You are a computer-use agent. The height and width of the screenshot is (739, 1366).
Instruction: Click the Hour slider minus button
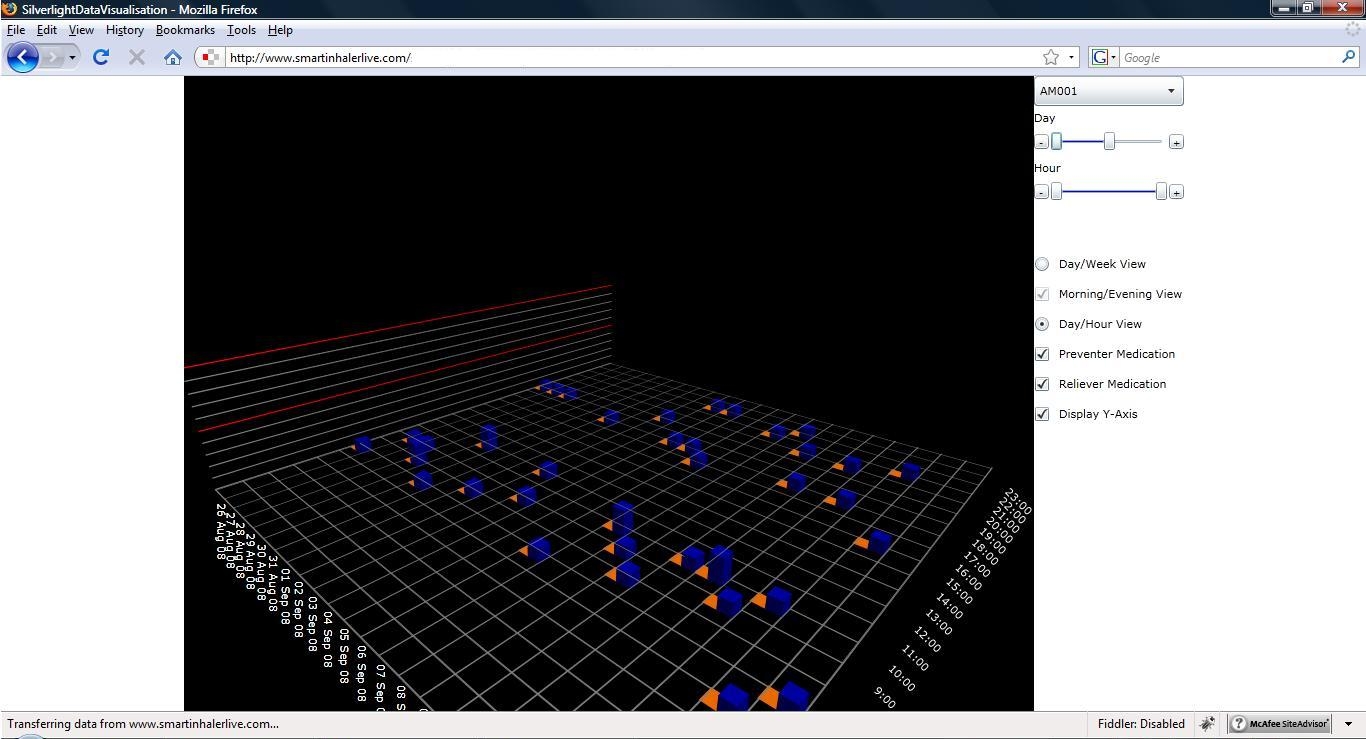click(1041, 192)
